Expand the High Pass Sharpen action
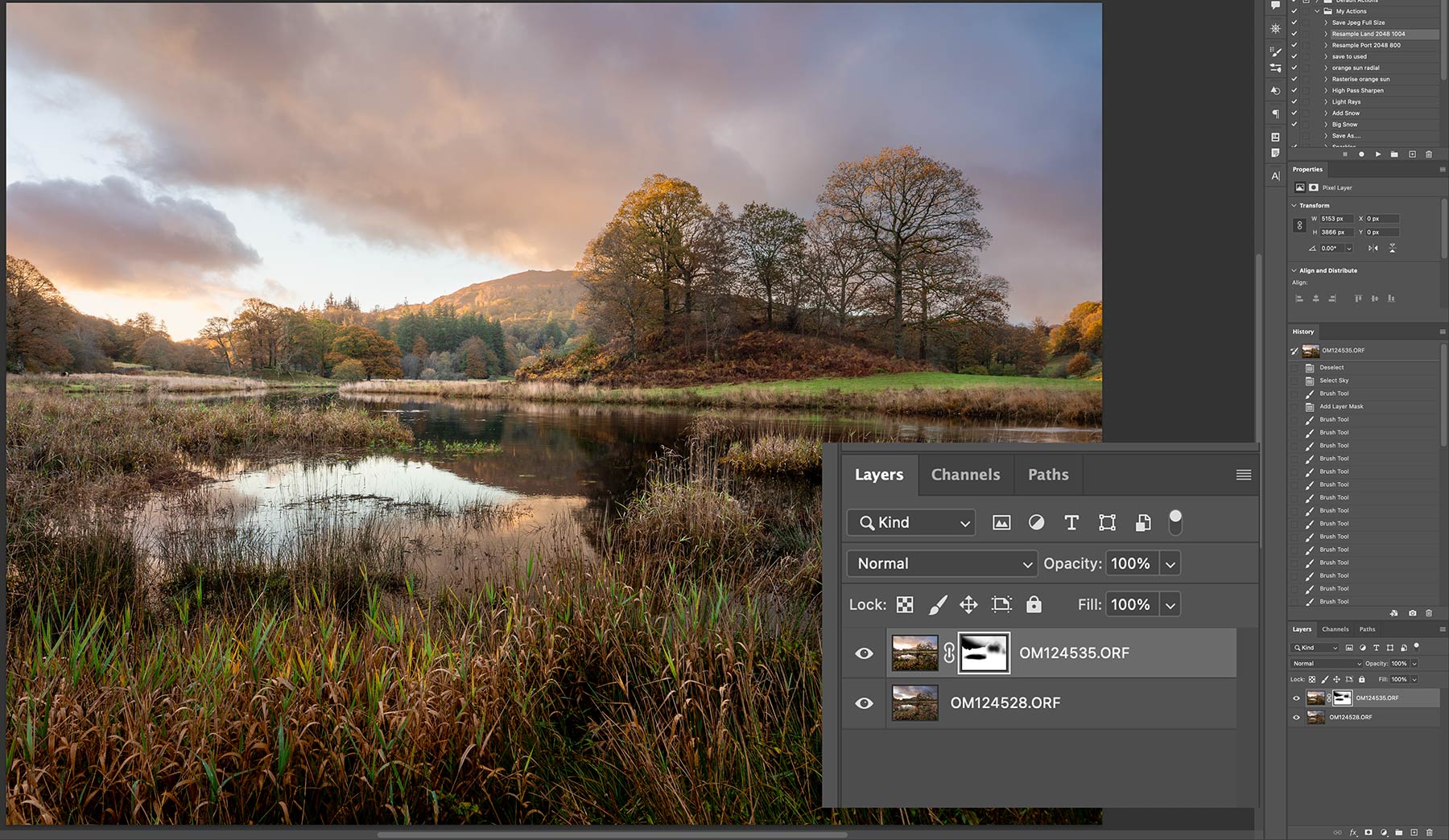This screenshot has height=840, width=1449. [1326, 90]
